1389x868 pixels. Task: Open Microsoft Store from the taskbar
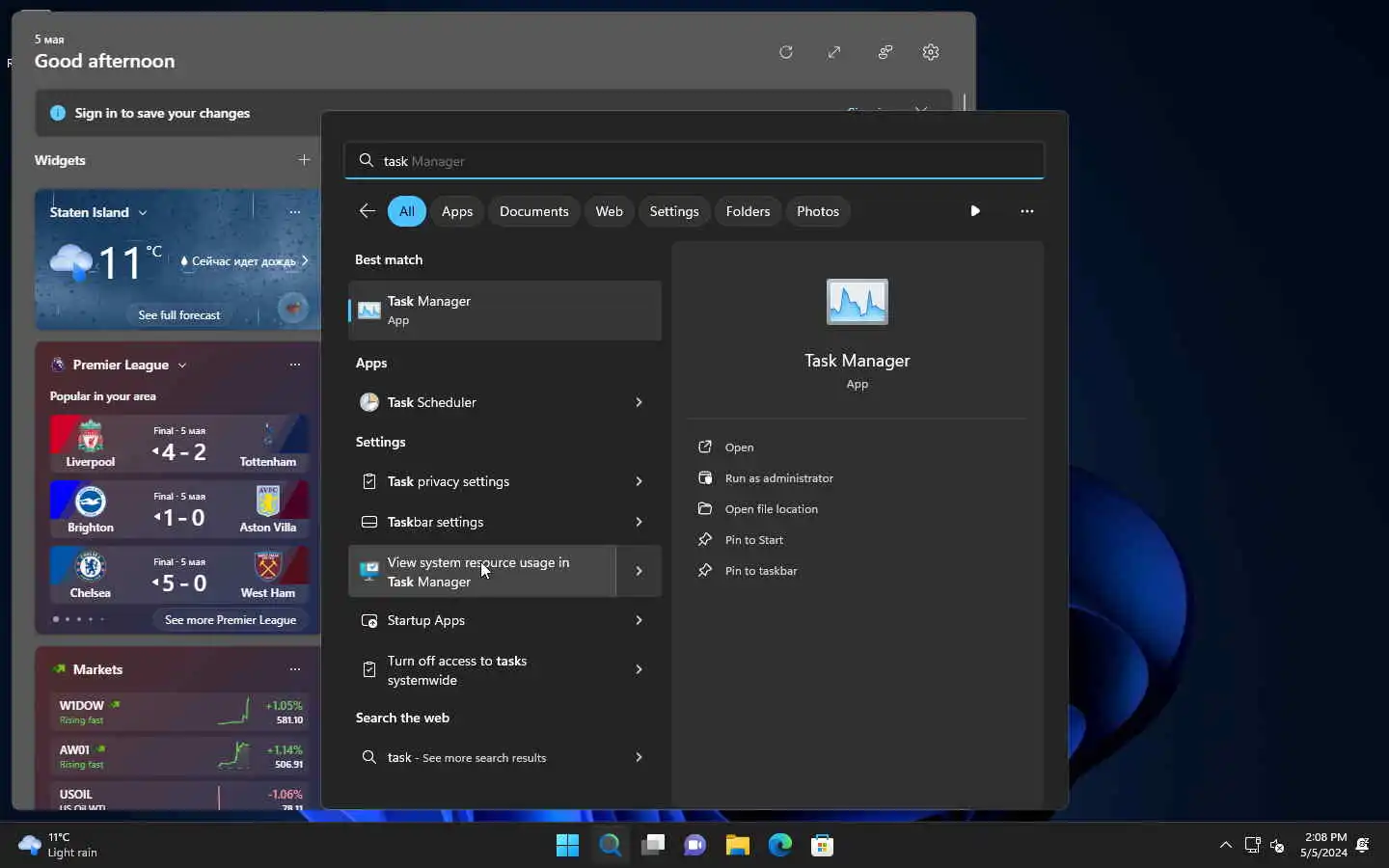(822, 845)
